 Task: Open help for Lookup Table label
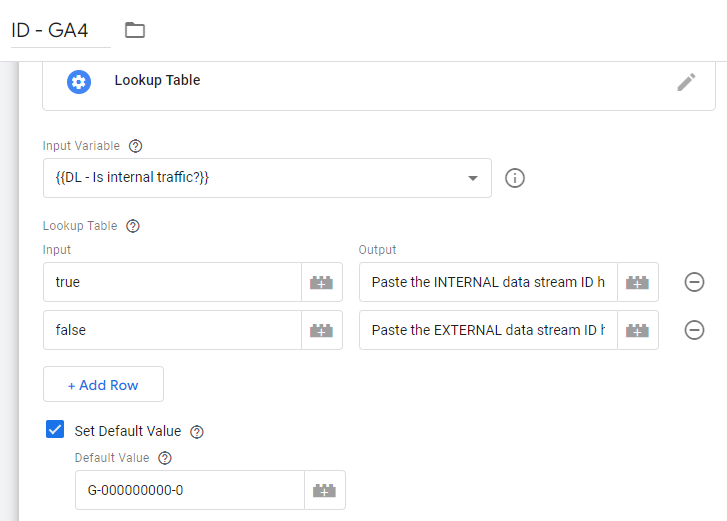point(133,226)
